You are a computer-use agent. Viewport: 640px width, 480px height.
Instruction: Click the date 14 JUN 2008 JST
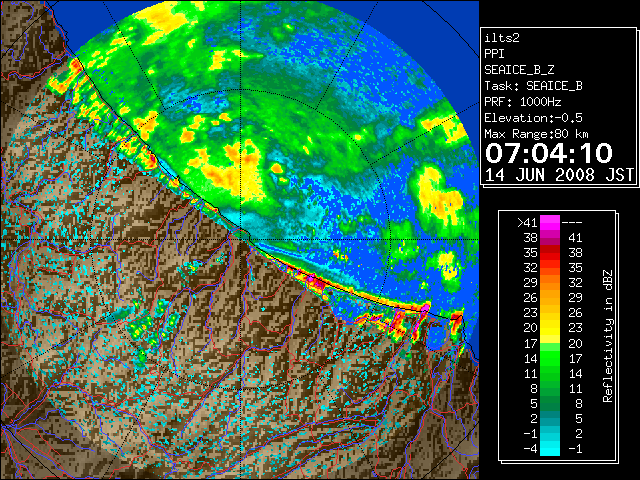click(x=559, y=175)
